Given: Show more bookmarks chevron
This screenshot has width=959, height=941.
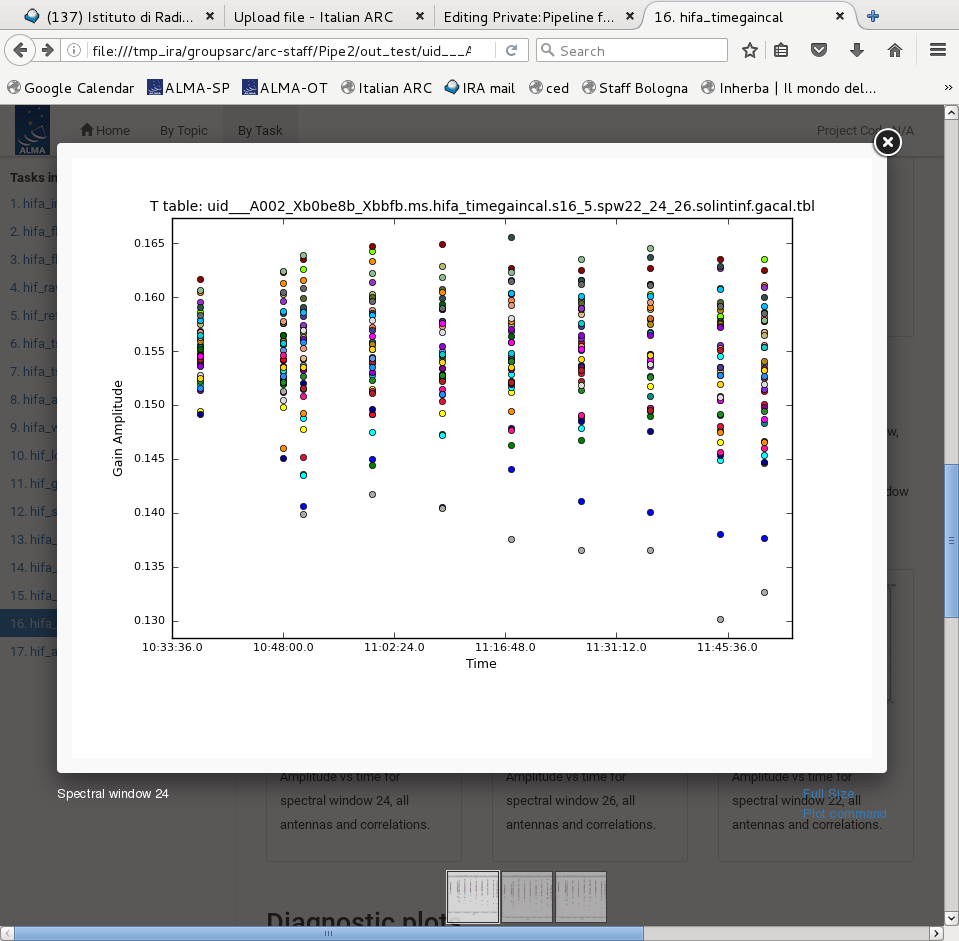Looking at the screenshot, I should 948,88.
